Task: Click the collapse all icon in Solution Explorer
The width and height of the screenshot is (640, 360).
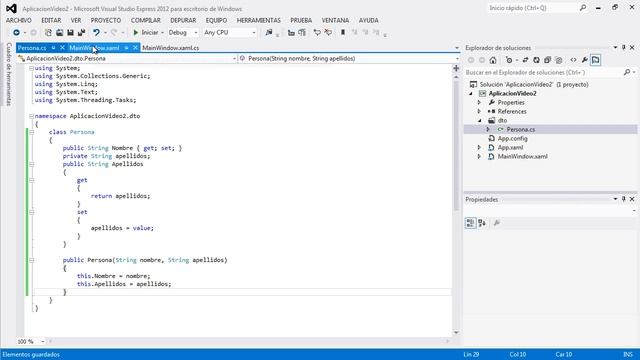Action: (x=547, y=60)
